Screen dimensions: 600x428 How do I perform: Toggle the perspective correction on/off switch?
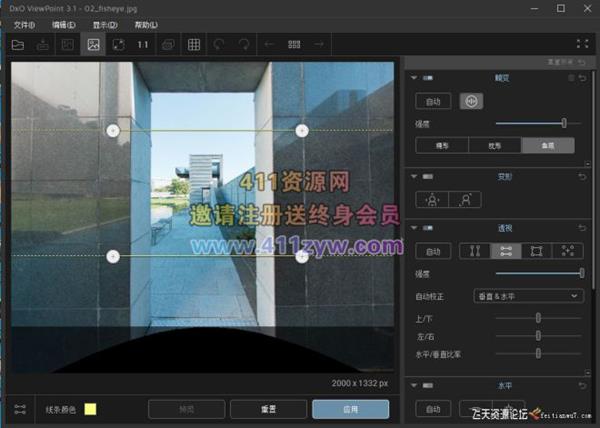[428, 228]
